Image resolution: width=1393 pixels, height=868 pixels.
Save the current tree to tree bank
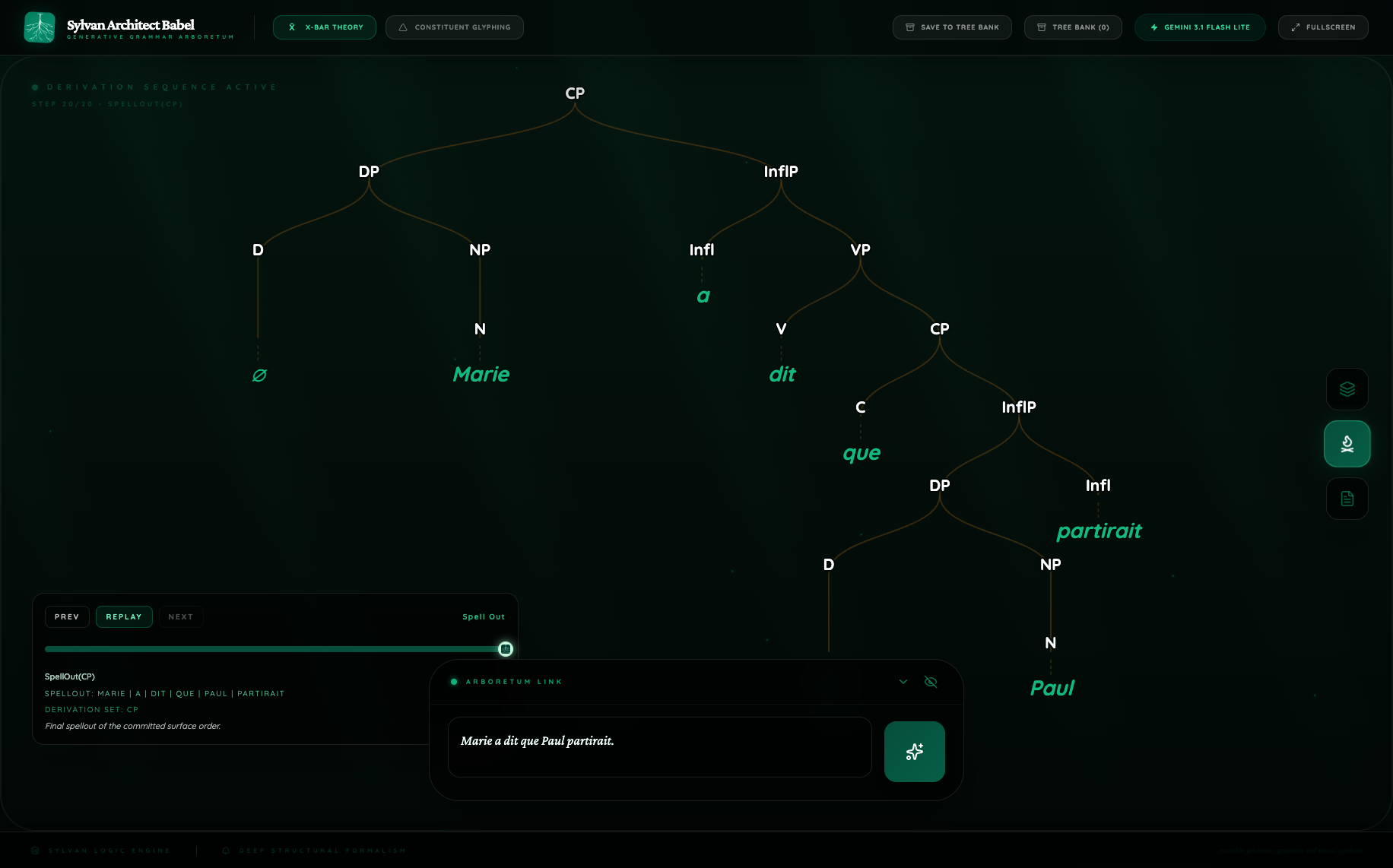pos(952,27)
